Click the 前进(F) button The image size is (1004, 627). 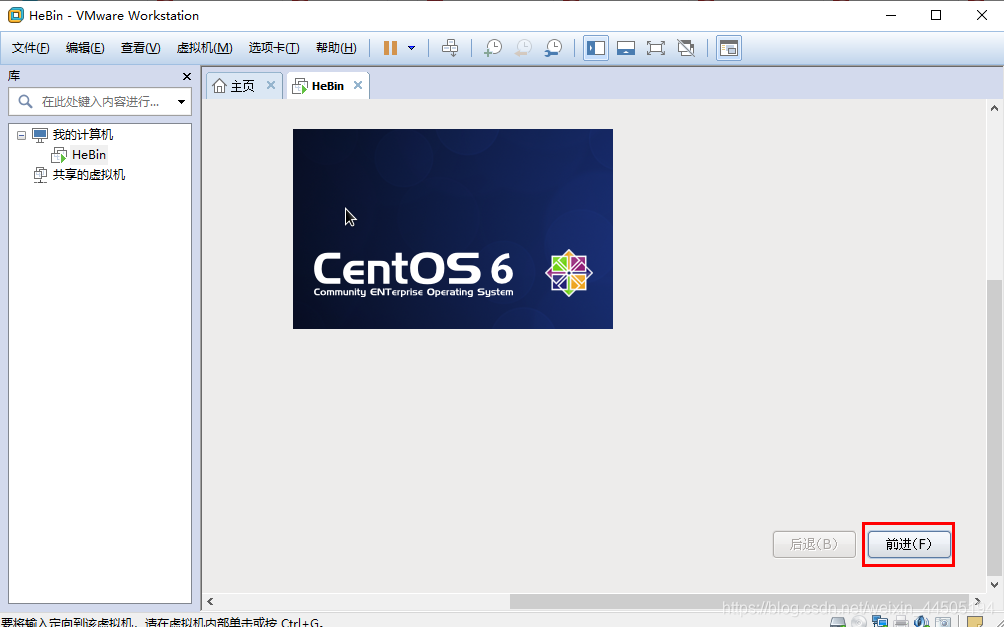[909, 544]
